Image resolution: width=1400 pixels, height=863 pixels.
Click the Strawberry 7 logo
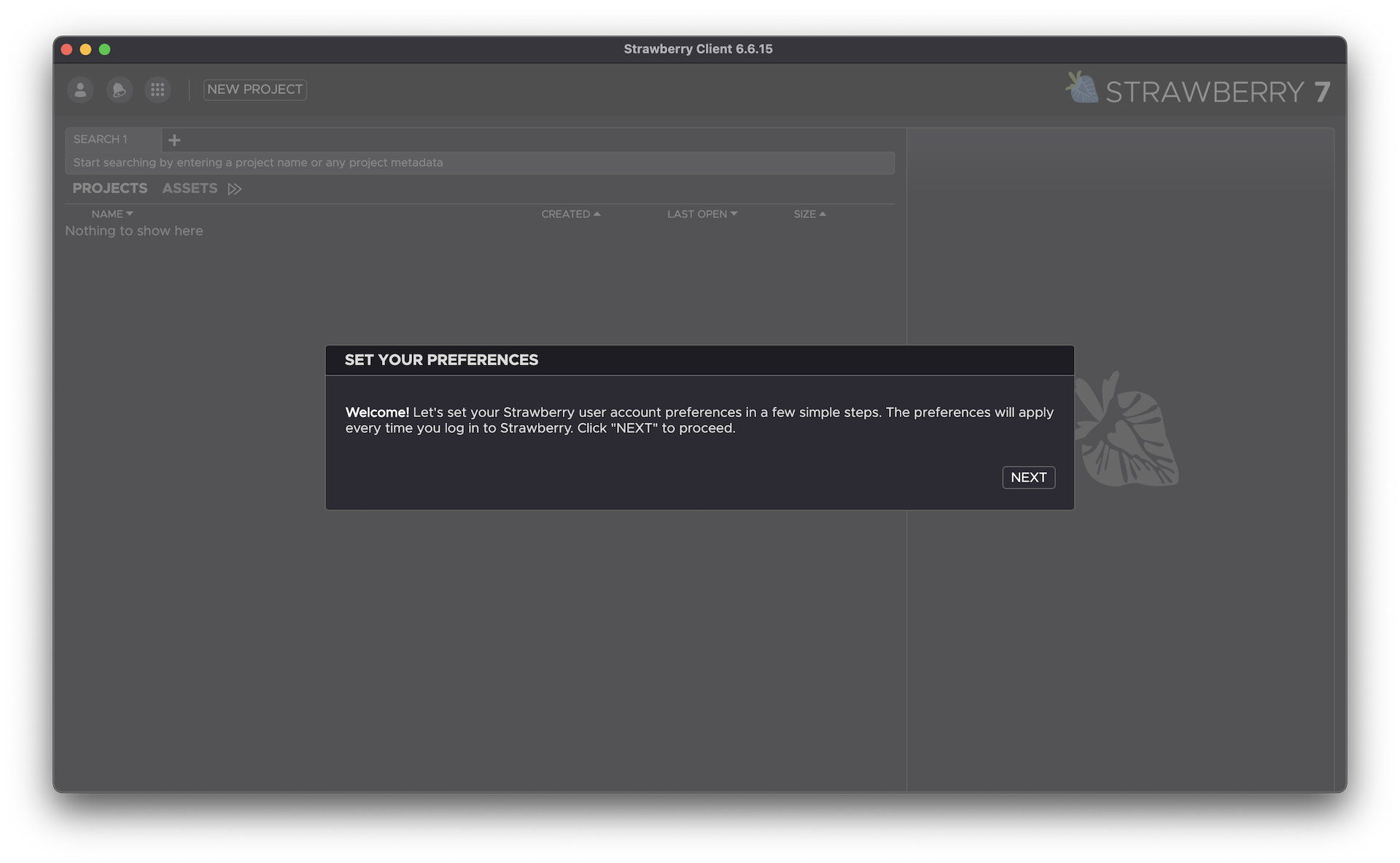pos(1198,90)
